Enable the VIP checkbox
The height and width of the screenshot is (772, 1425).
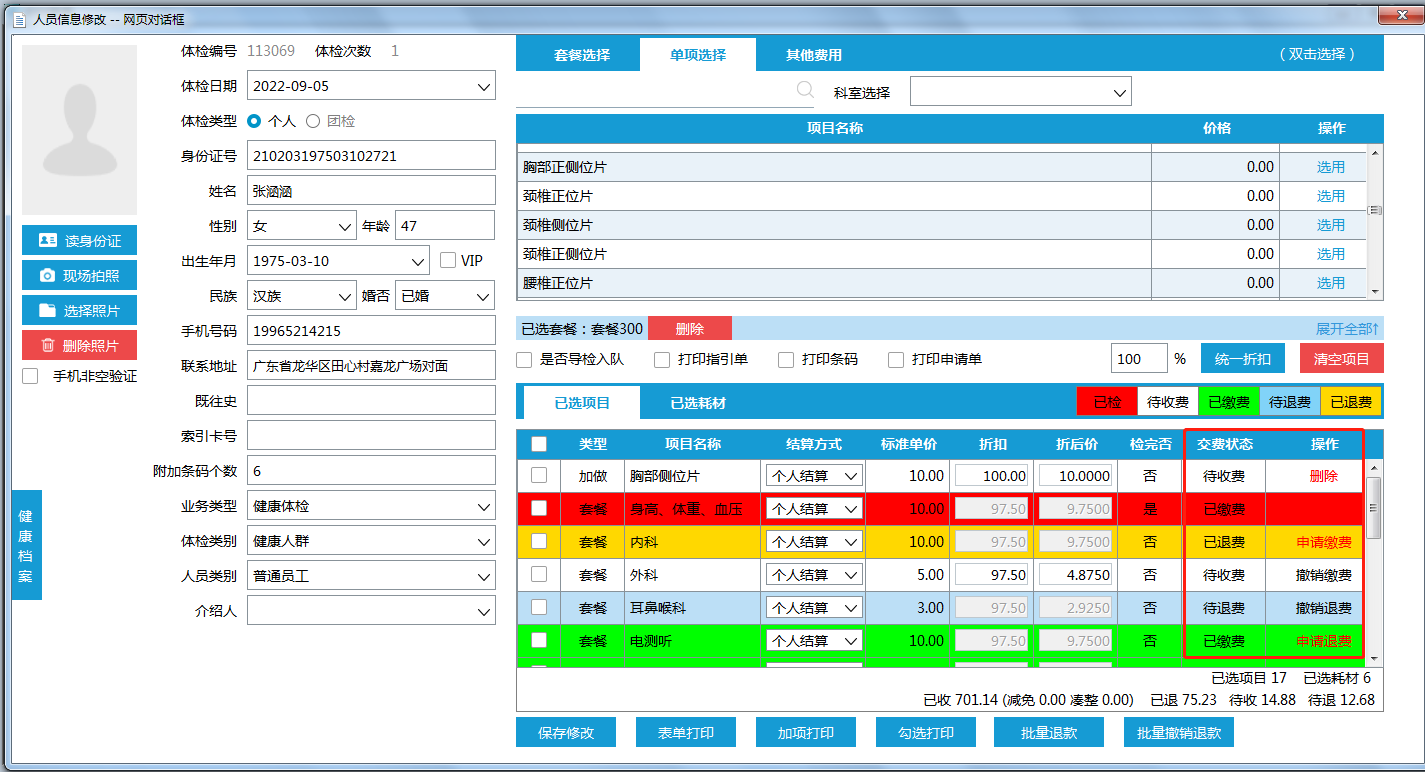[448, 260]
